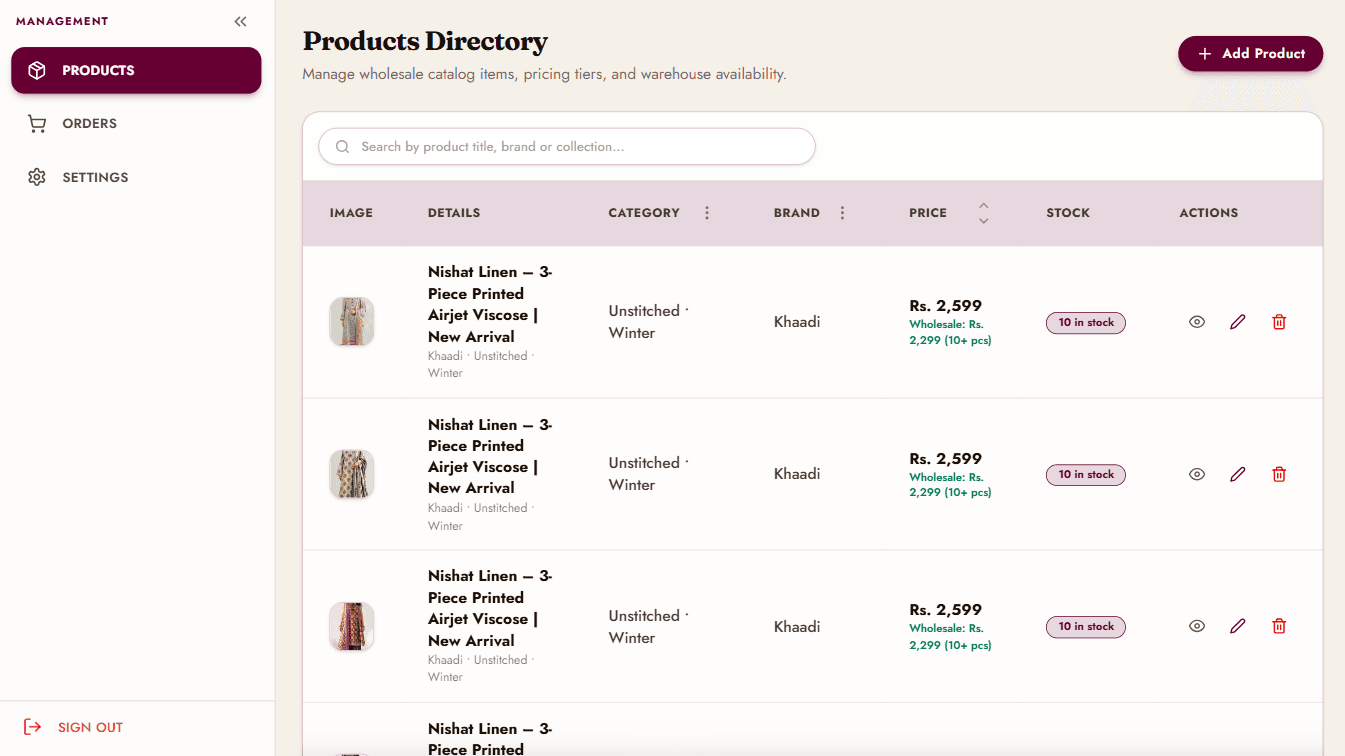Screen dimensions: 1345x756
Task: Edit third product row with pencil icon
Action: [1238, 626]
